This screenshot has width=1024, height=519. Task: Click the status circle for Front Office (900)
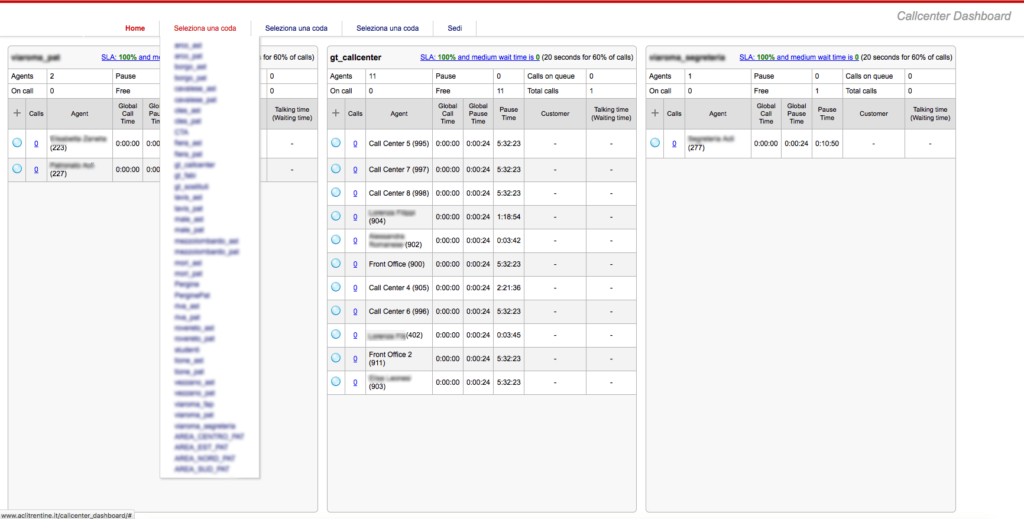(336, 264)
